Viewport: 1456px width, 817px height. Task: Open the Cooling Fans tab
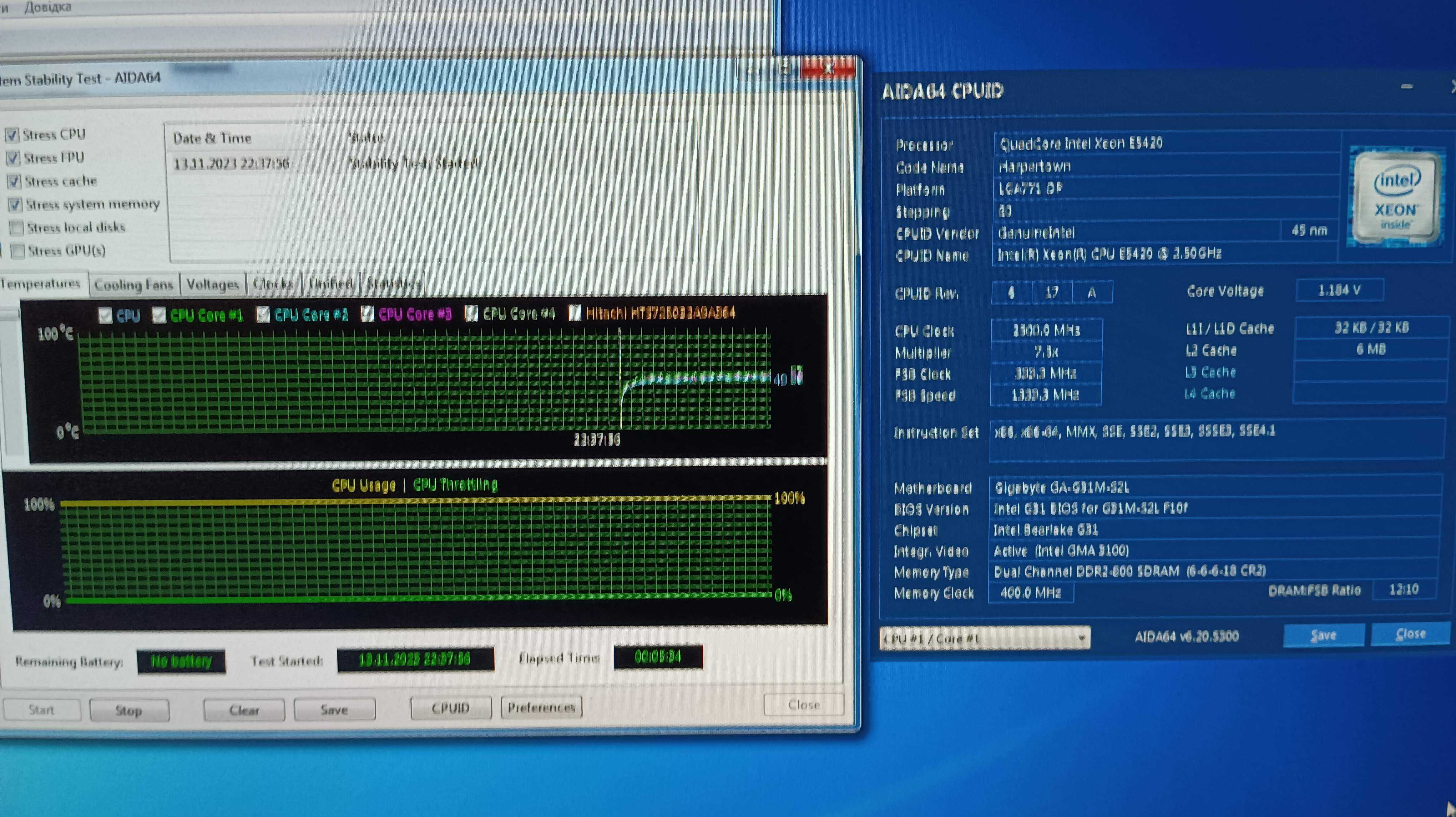[x=133, y=284]
